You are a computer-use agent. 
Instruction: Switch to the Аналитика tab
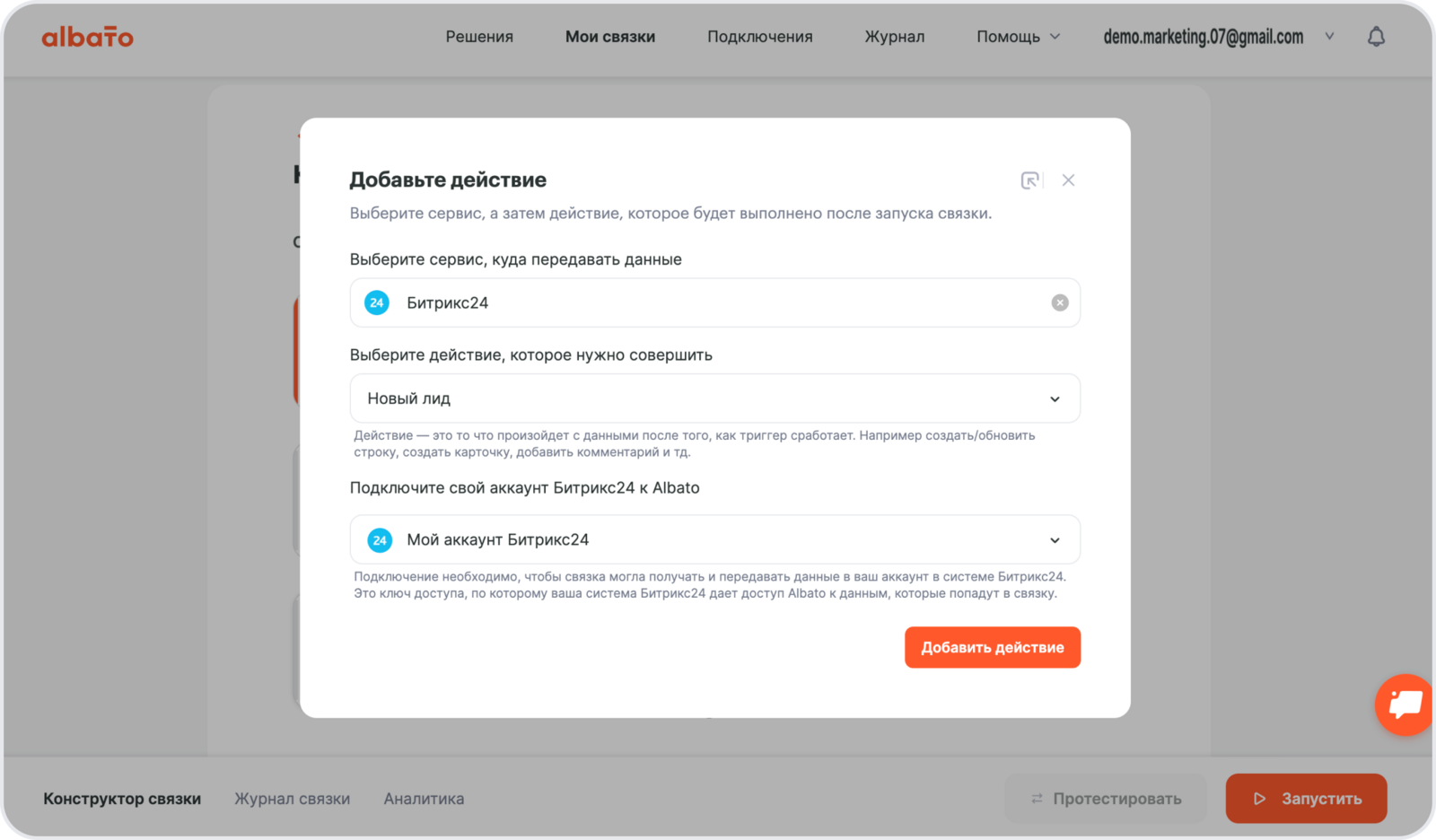[424, 799]
